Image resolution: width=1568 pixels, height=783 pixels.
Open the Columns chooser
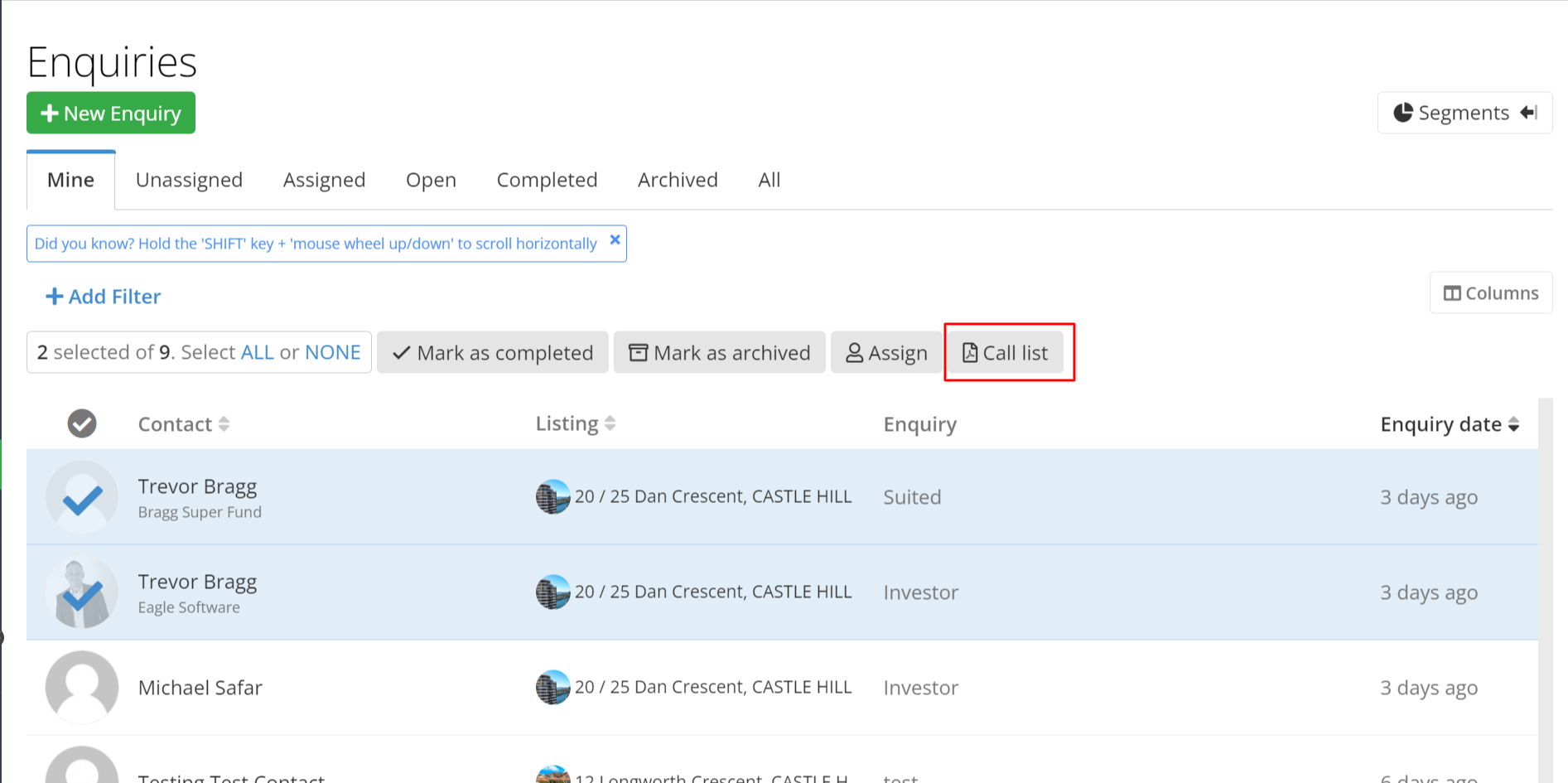tap(1490, 293)
